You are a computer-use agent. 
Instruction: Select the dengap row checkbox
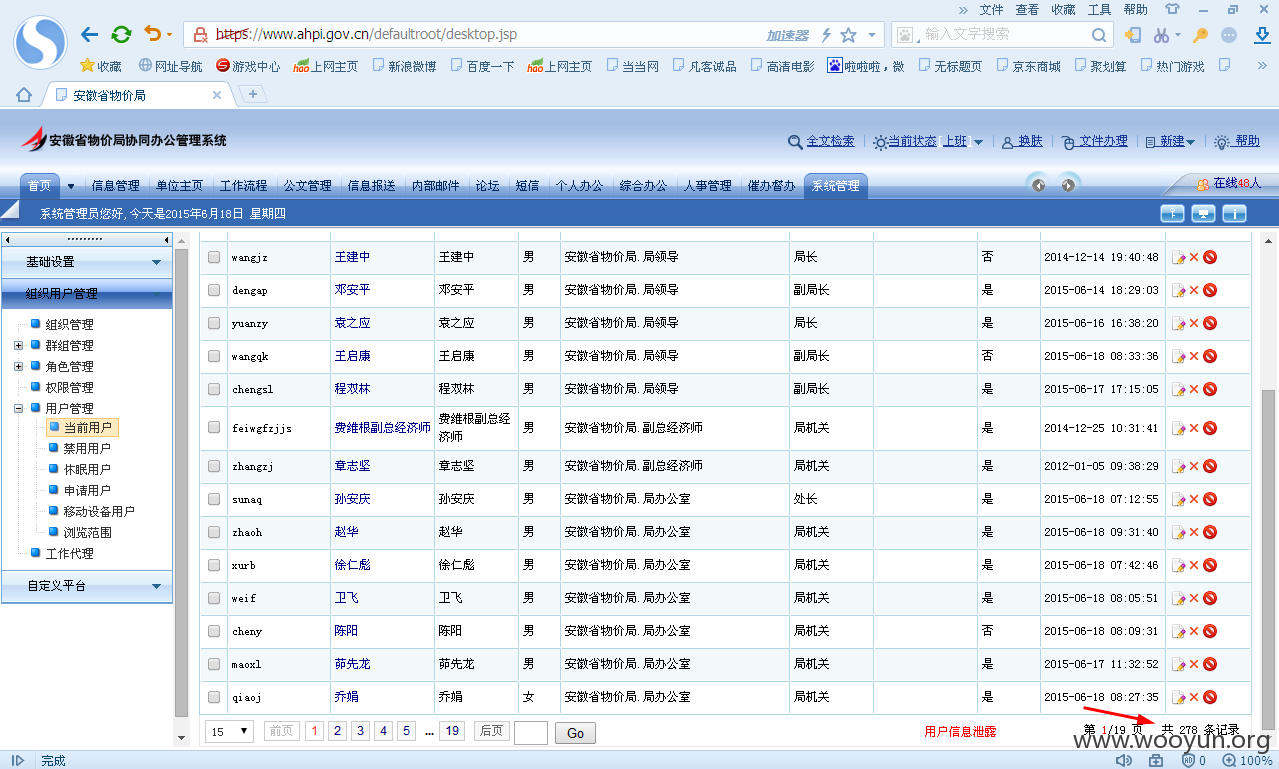[214, 290]
